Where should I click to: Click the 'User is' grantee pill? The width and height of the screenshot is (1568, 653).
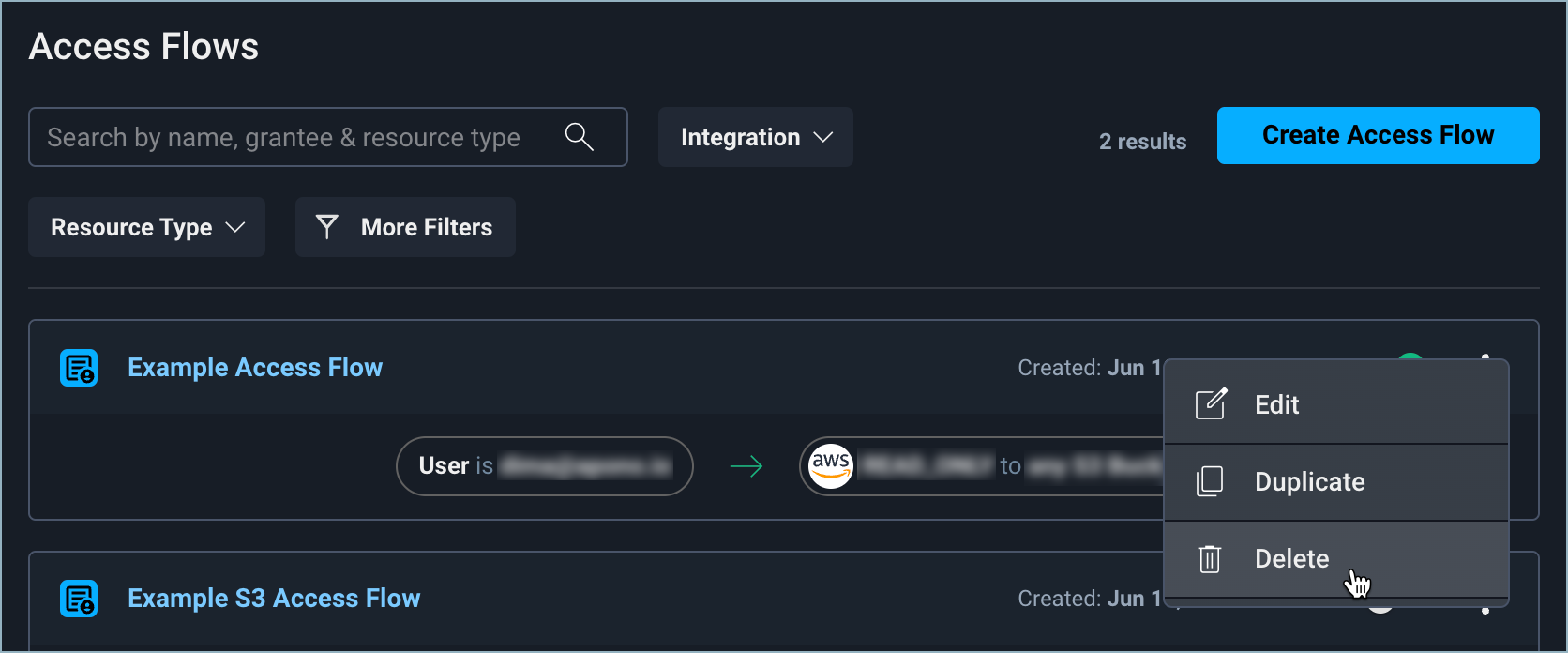(544, 466)
